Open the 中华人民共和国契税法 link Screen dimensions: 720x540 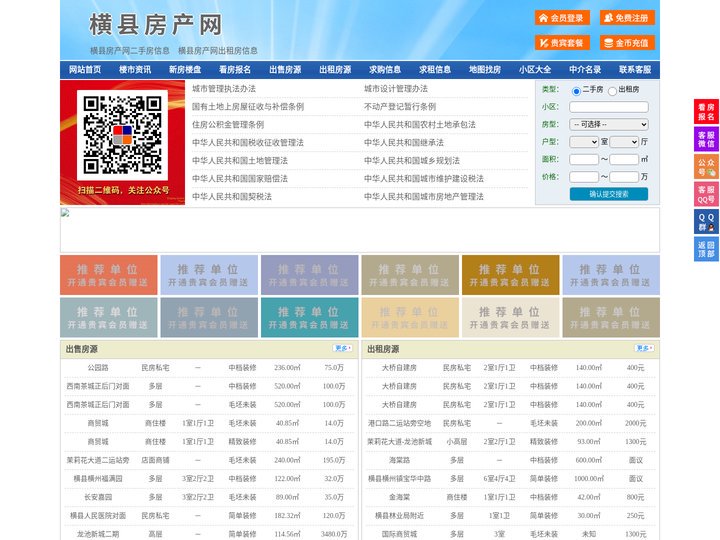232,197
